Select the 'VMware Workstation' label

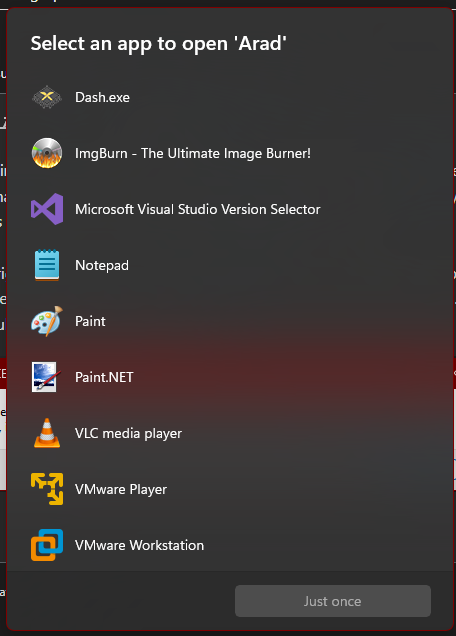click(x=140, y=545)
